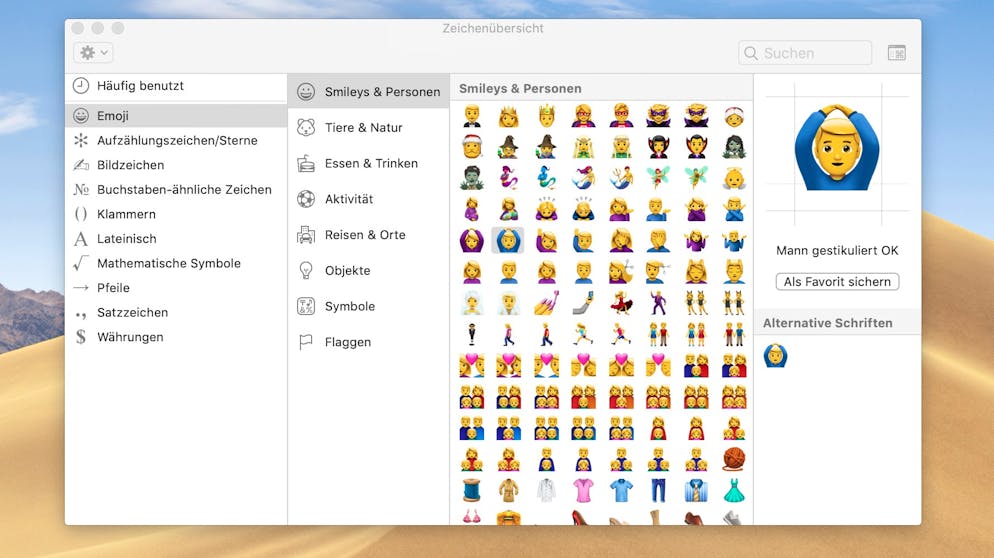Switch to Flaggen subcategory
This screenshot has width=994, height=558.
[369, 342]
